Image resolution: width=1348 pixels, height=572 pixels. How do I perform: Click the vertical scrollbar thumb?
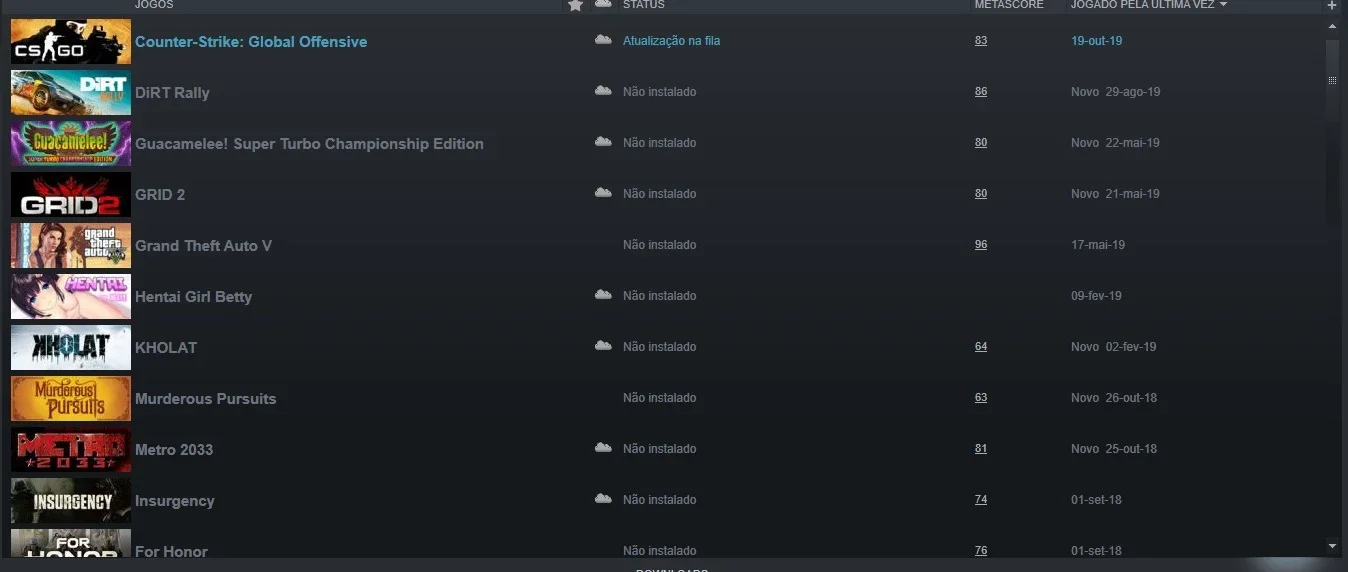coord(1331,80)
